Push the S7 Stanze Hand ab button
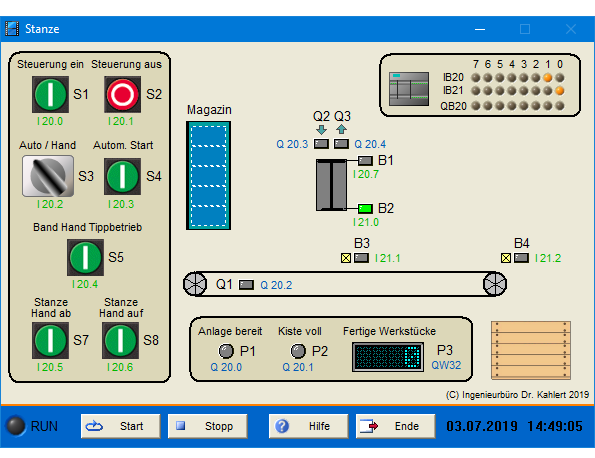The height and width of the screenshot is (458, 595). click(x=50, y=340)
